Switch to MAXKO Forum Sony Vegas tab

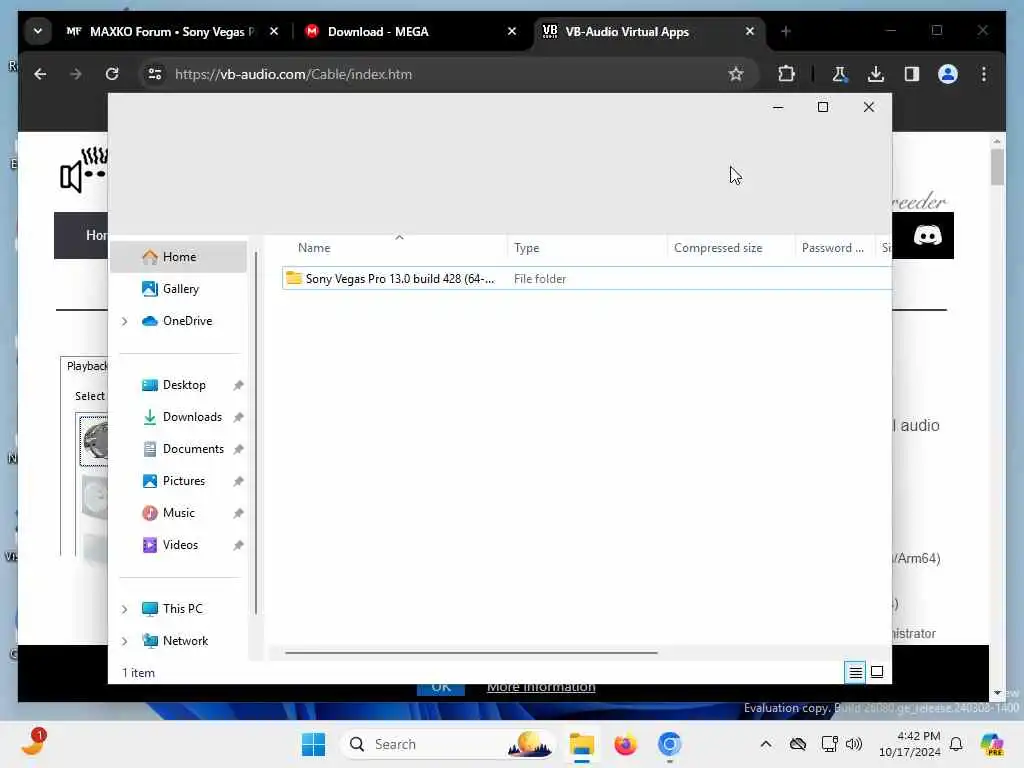pos(160,31)
